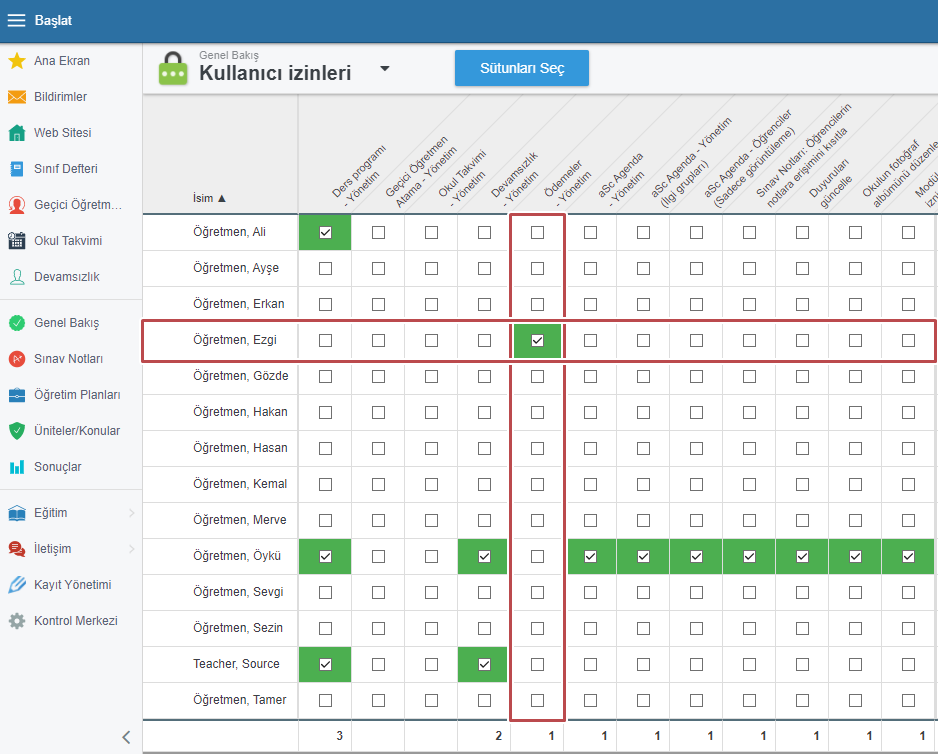Screen dimensions: 939x754
Task: Click the İletişim chat bubbles icon
Action: pyautogui.click(x=17, y=549)
